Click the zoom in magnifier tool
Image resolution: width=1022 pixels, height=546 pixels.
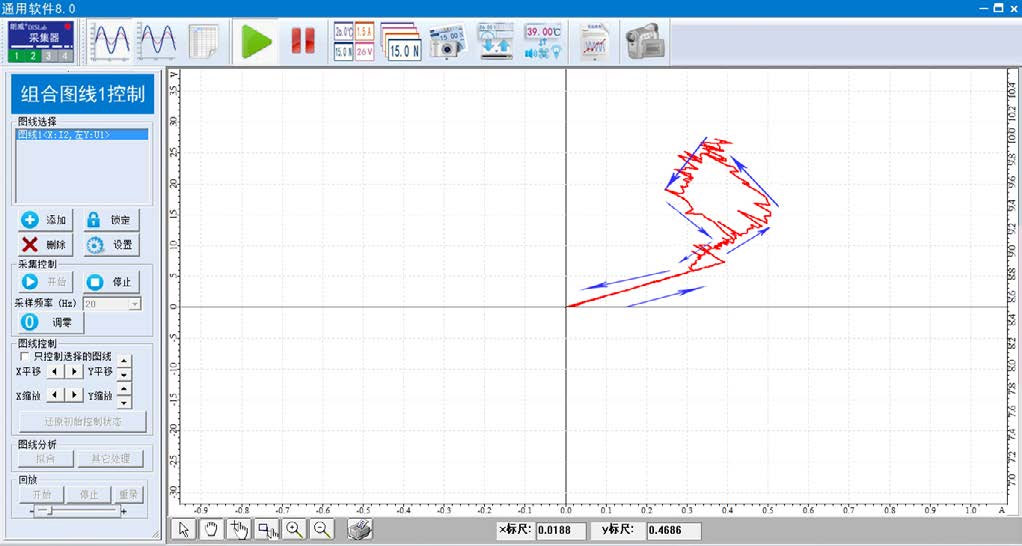[294, 530]
